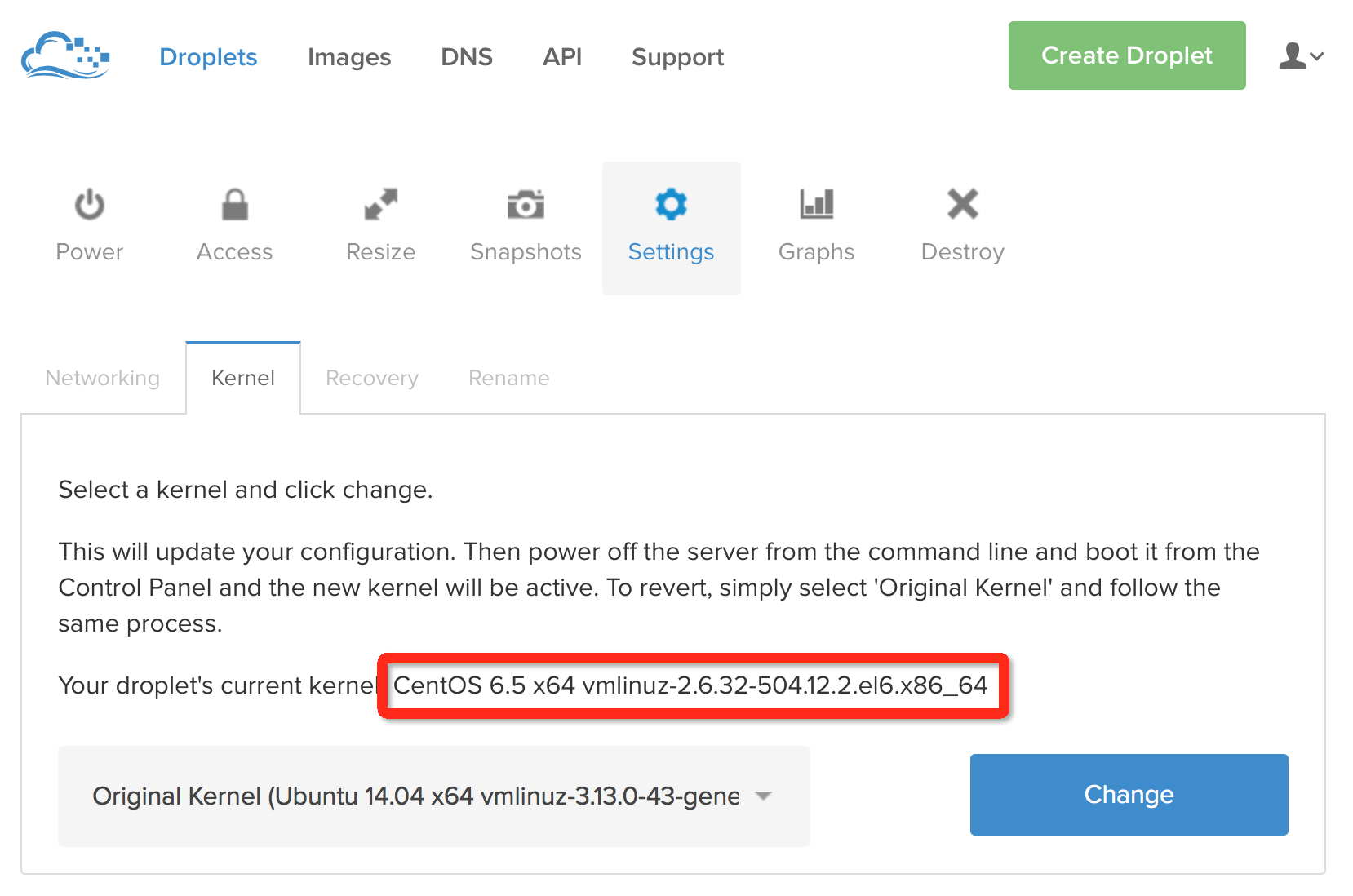Expand the kernel selection dropdown

pyautogui.click(x=434, y=796)
